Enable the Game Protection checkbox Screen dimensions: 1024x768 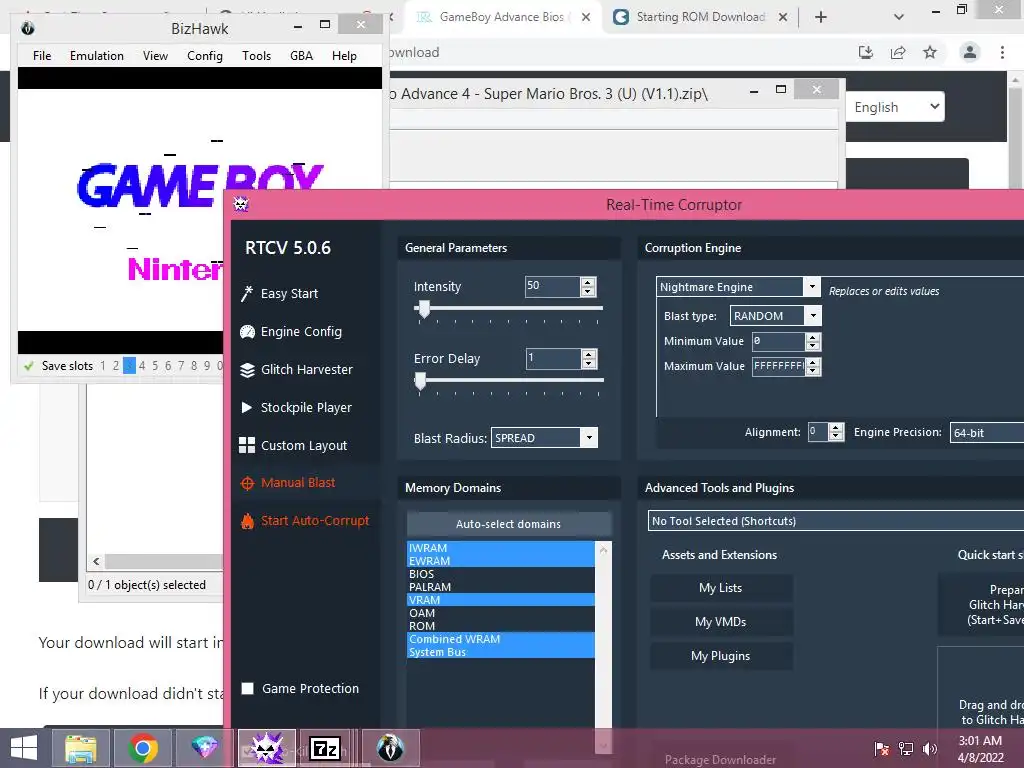tap(248, 688)
